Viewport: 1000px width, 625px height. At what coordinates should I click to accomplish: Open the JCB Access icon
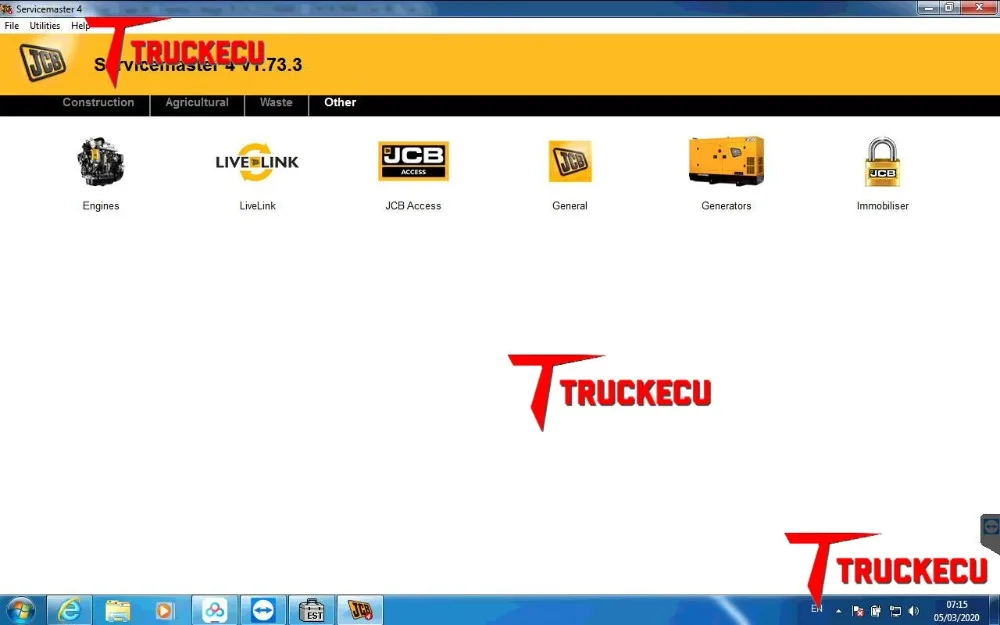point(413,161)
